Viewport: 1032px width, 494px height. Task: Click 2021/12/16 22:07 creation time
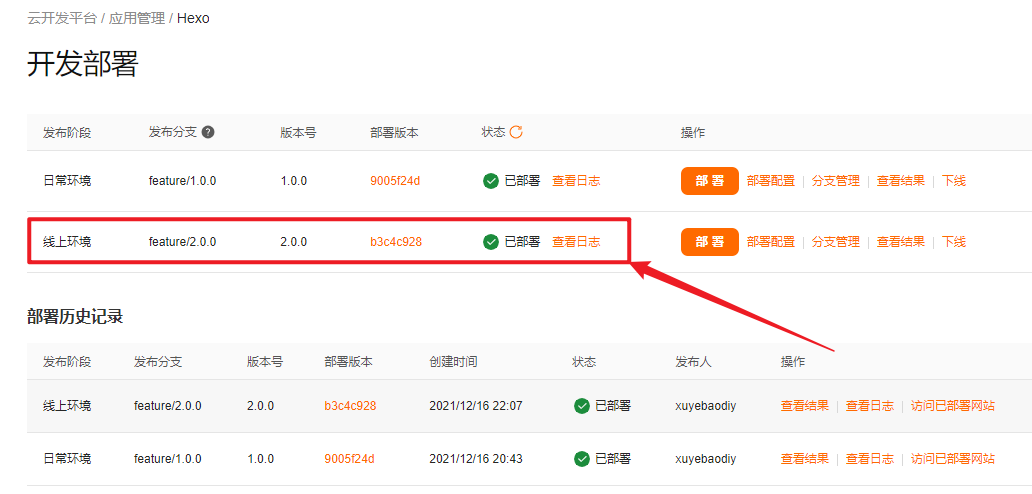476,406
